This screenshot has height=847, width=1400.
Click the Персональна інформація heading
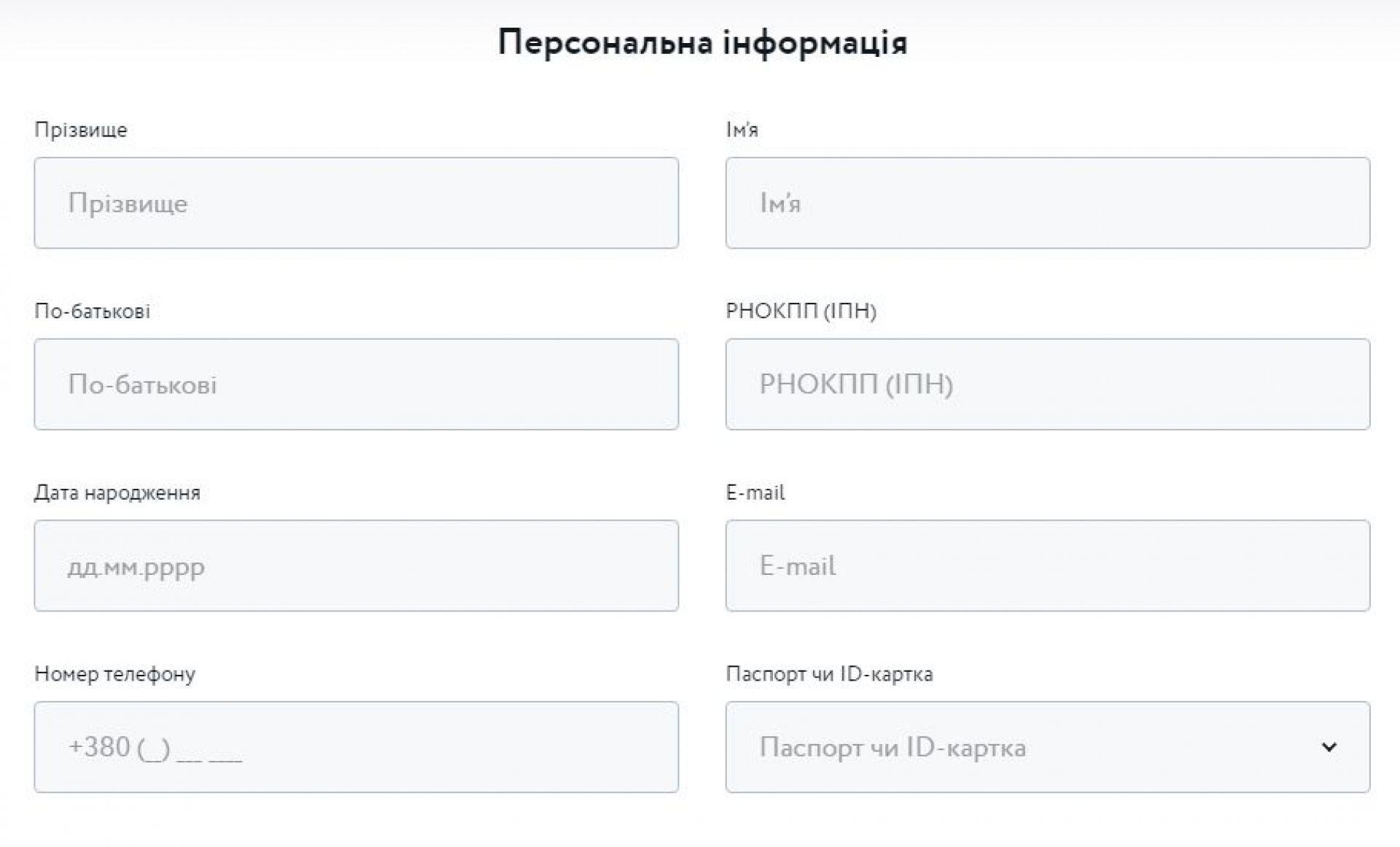[x=702, y=42]
